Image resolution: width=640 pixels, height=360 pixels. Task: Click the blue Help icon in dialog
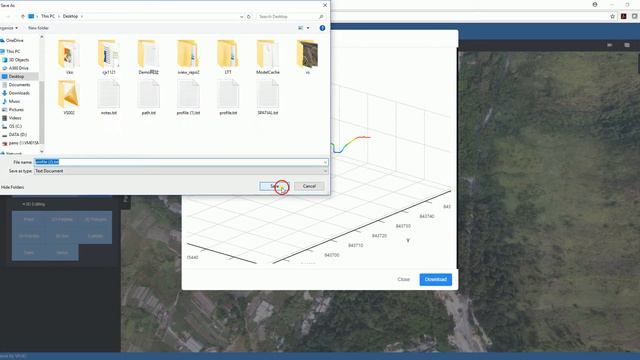322,28
